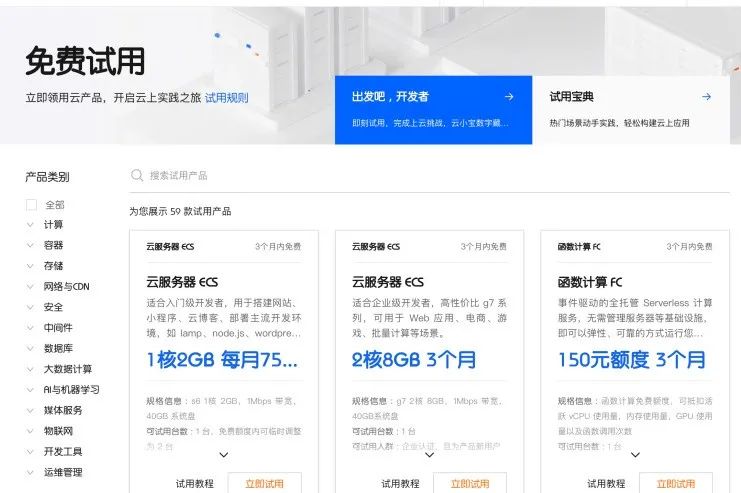Open 试用教程 for 1核2GB ECS card

tap(195, 484)
